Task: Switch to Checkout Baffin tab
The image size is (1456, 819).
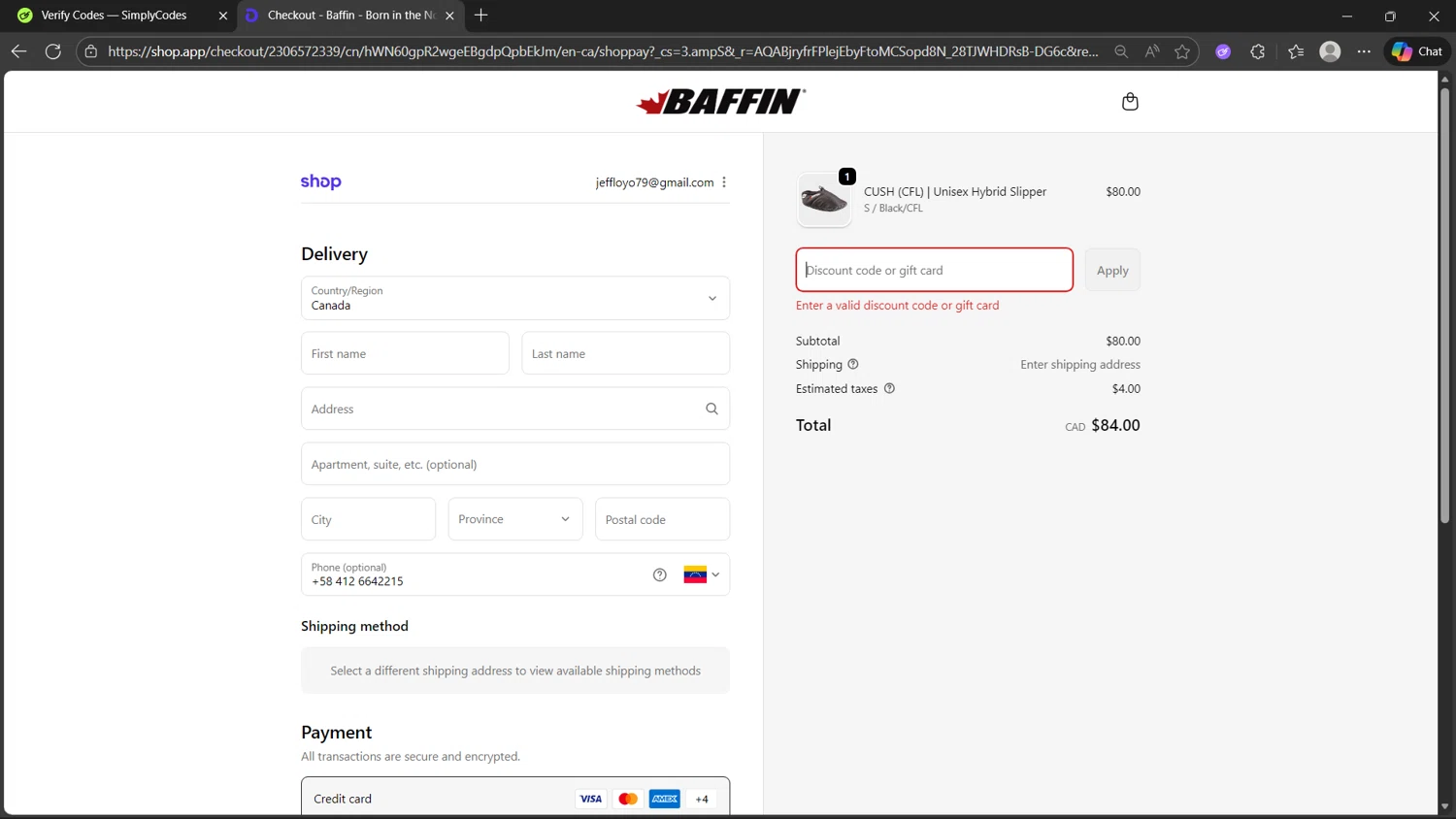Action: 351,15
